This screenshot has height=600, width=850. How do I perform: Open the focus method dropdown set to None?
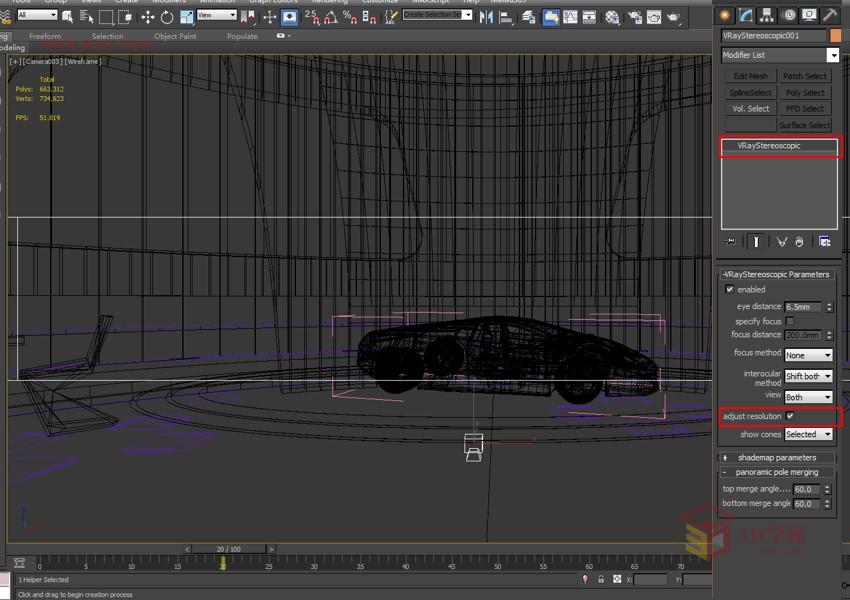pyautogui.click(x=810, y=355)
